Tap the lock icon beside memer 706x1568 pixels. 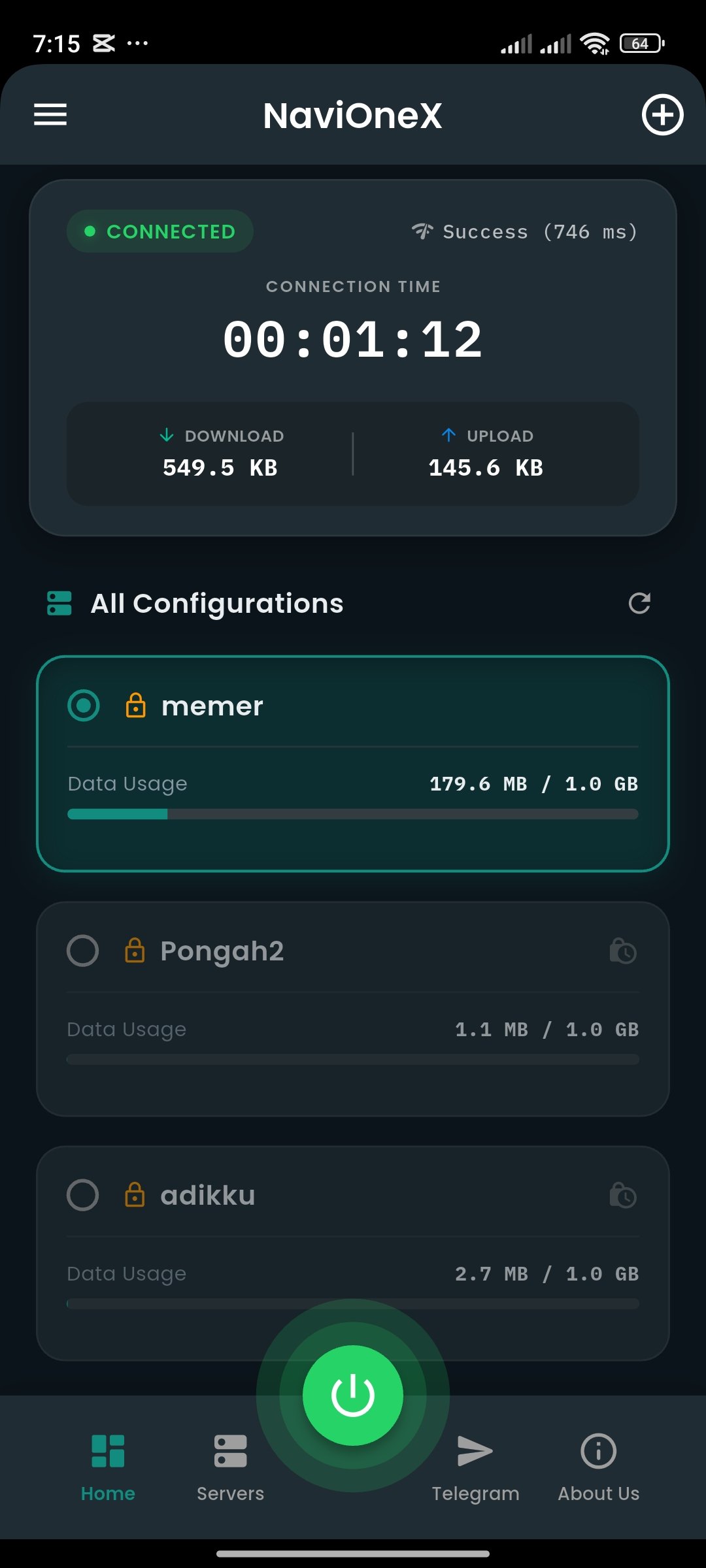pyautogui.click(x=136, y=706)
